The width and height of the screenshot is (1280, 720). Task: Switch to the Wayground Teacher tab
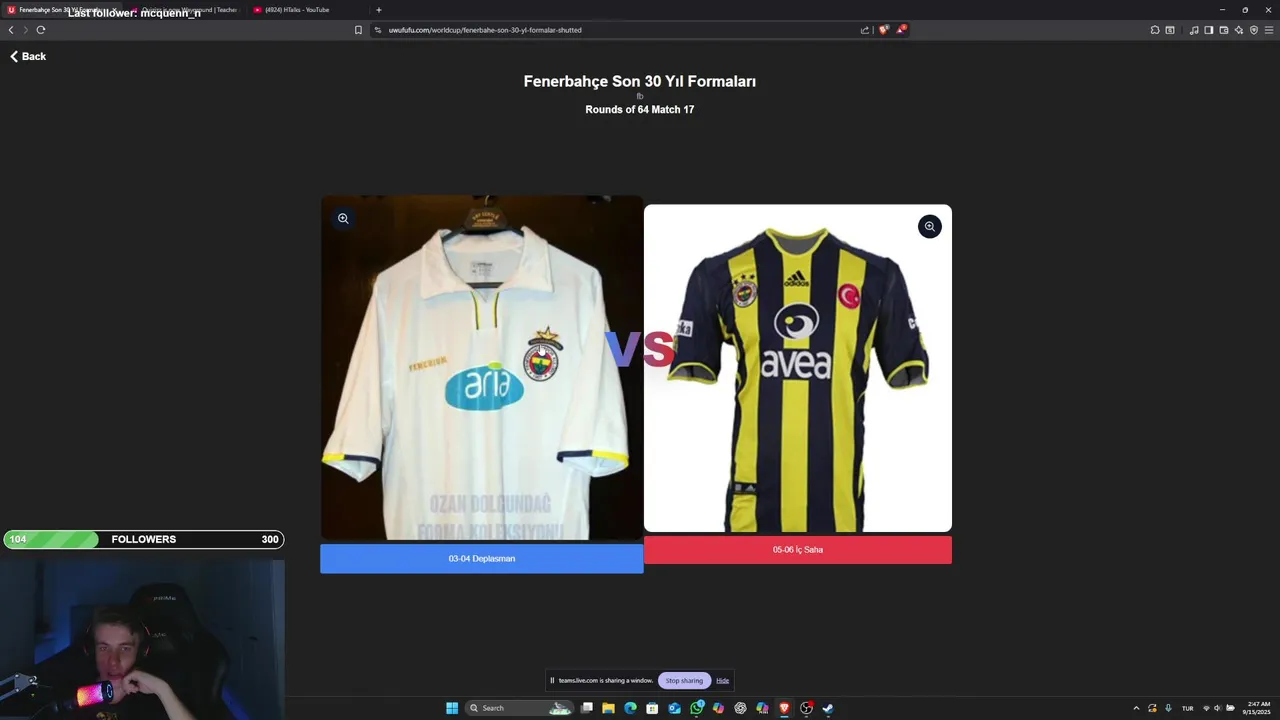[185, 10]
